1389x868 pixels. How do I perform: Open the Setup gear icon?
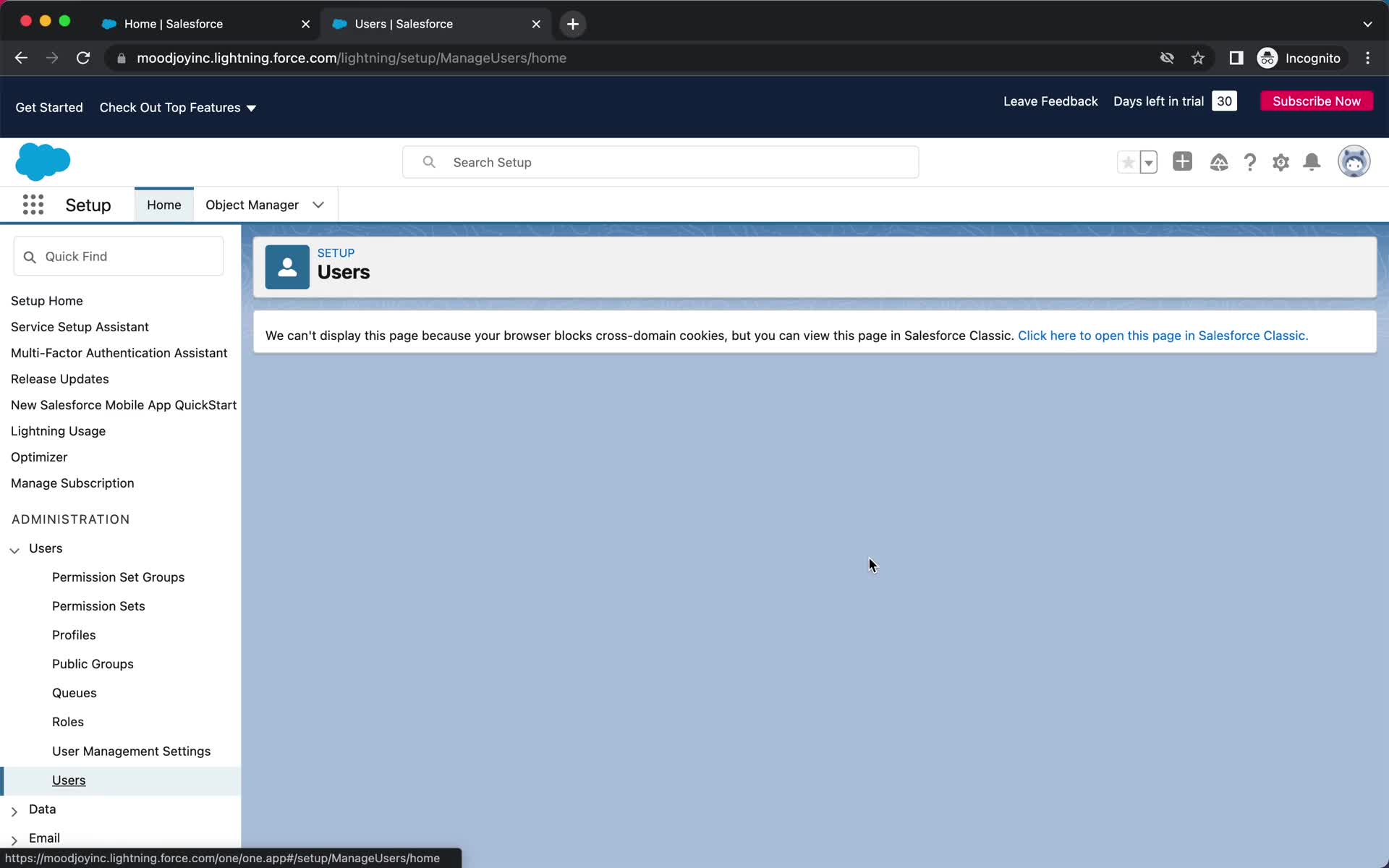point(1281,162)
